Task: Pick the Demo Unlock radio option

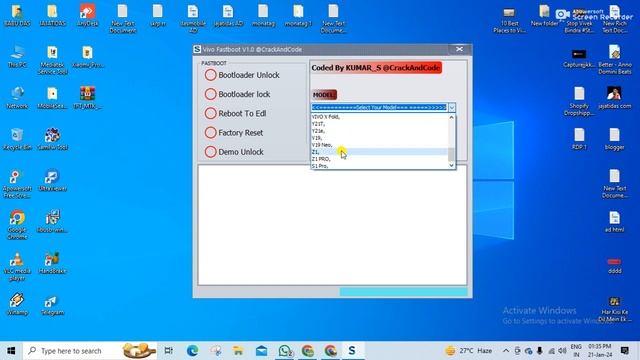Action: click(211, 152)
